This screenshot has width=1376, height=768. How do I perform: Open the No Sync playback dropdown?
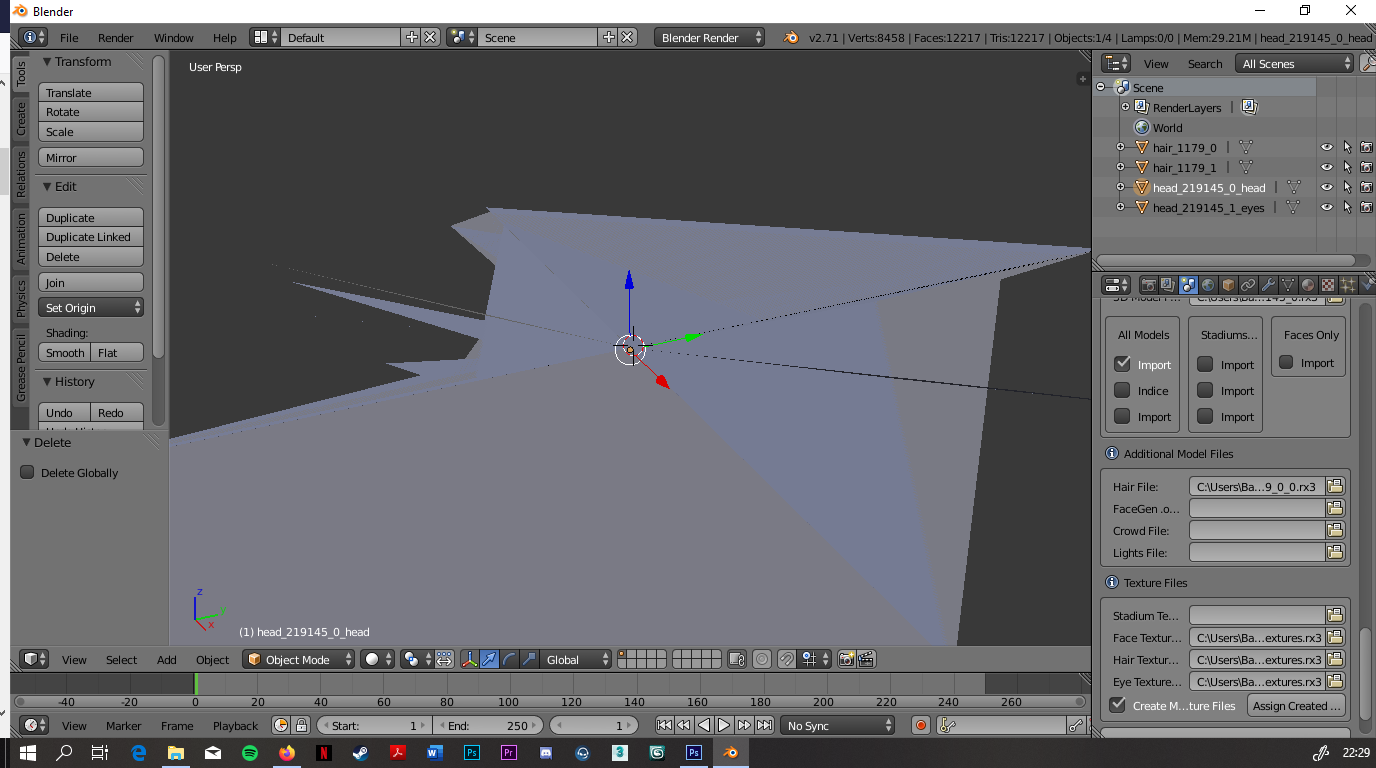click(x=838, y=725)
